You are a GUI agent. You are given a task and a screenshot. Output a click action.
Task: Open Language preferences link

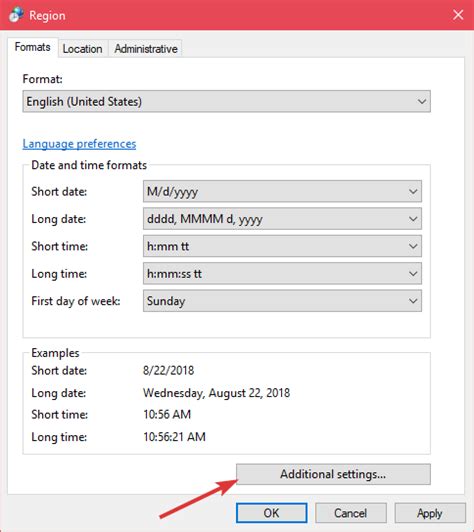click(x=79, y=144)
